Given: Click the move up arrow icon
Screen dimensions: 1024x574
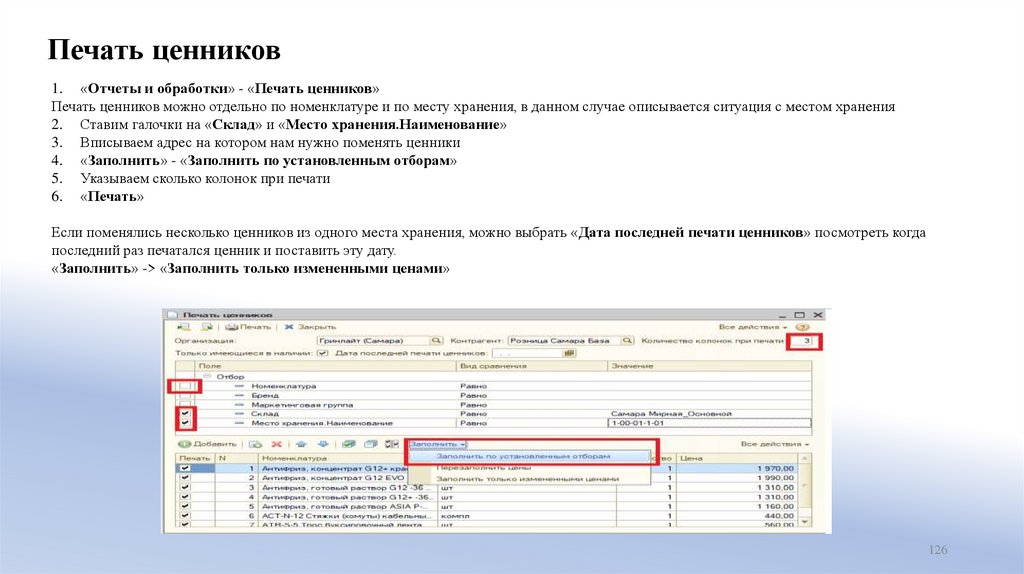Looking at the screenshot, I should pos(301,444).
